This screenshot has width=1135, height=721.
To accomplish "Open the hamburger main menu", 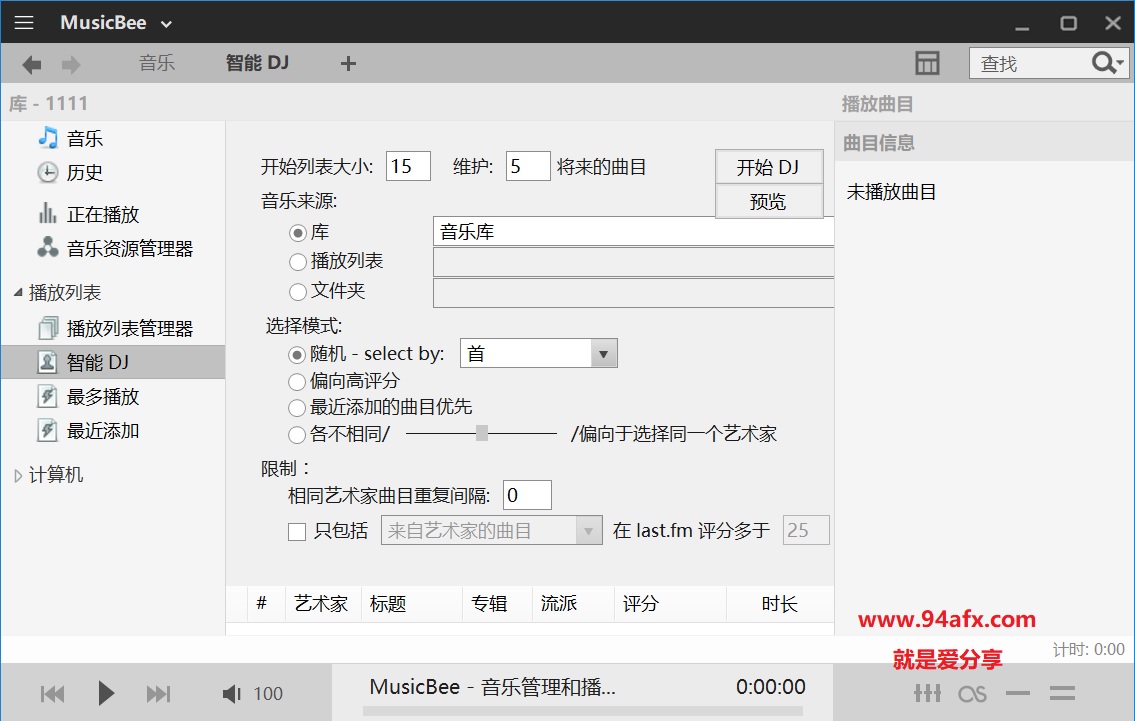I will tap(24, 22).
